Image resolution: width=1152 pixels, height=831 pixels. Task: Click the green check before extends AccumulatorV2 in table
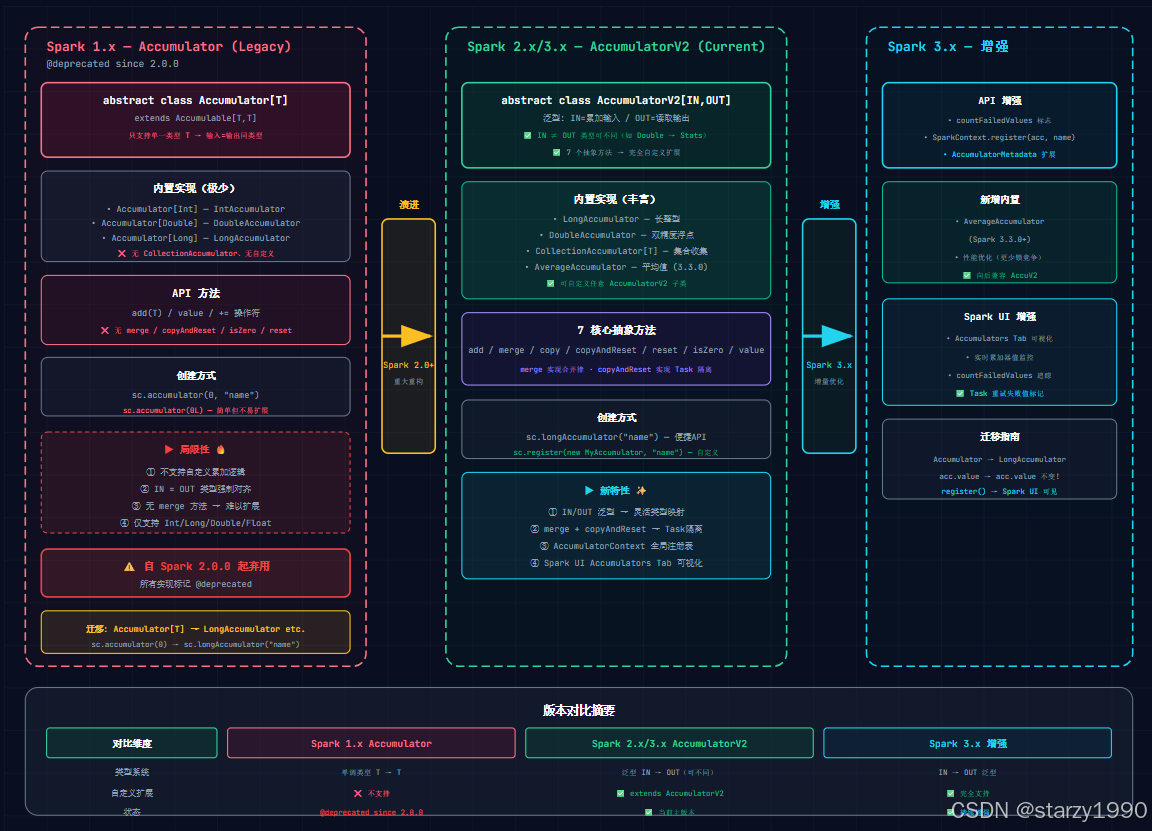(620, 794)
